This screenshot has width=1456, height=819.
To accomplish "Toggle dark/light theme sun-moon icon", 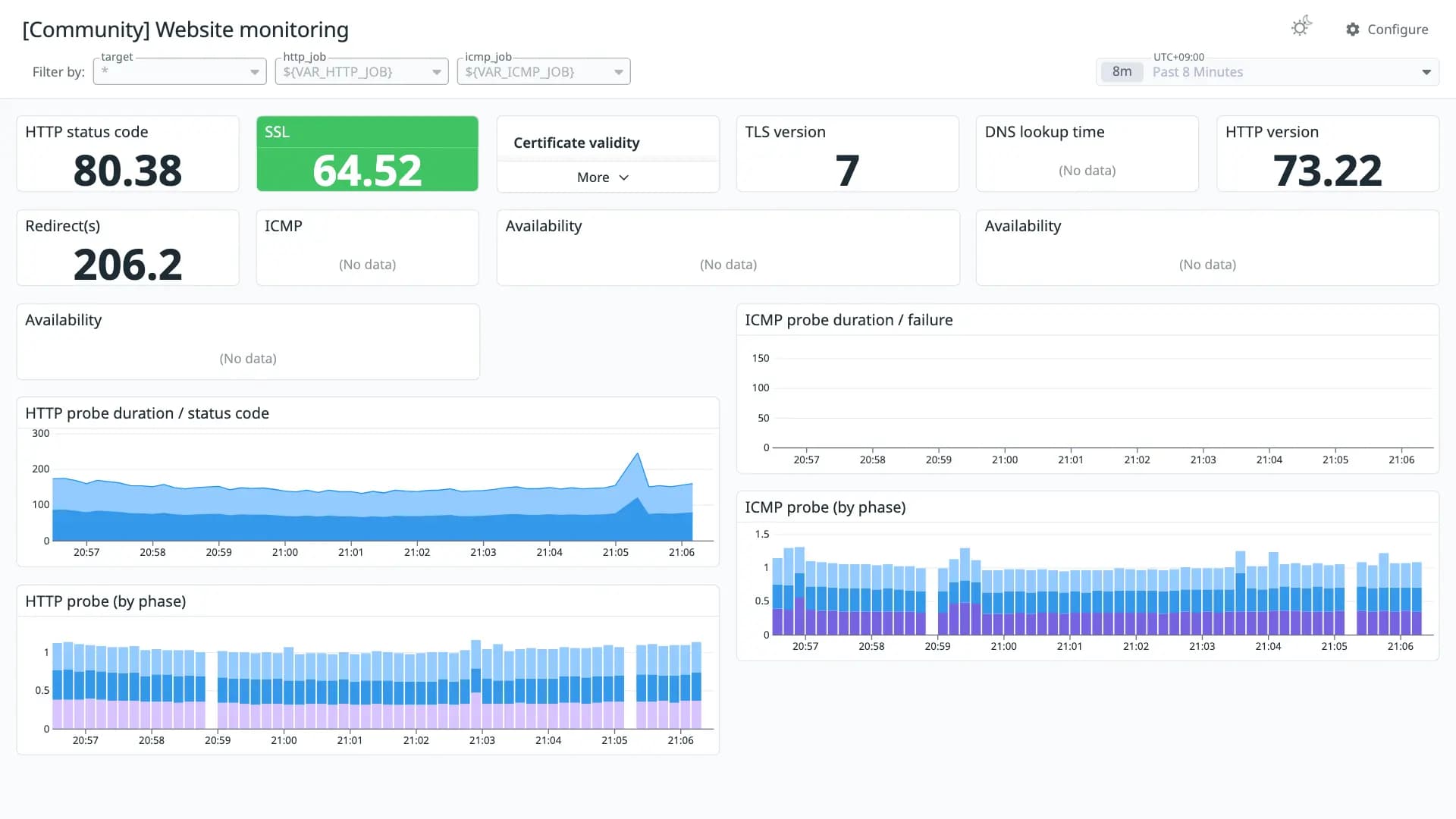I will click(x=1301, y=27).
